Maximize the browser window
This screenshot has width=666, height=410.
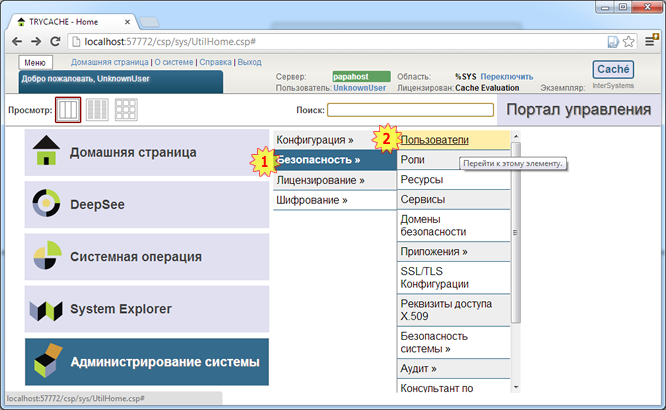623,7
